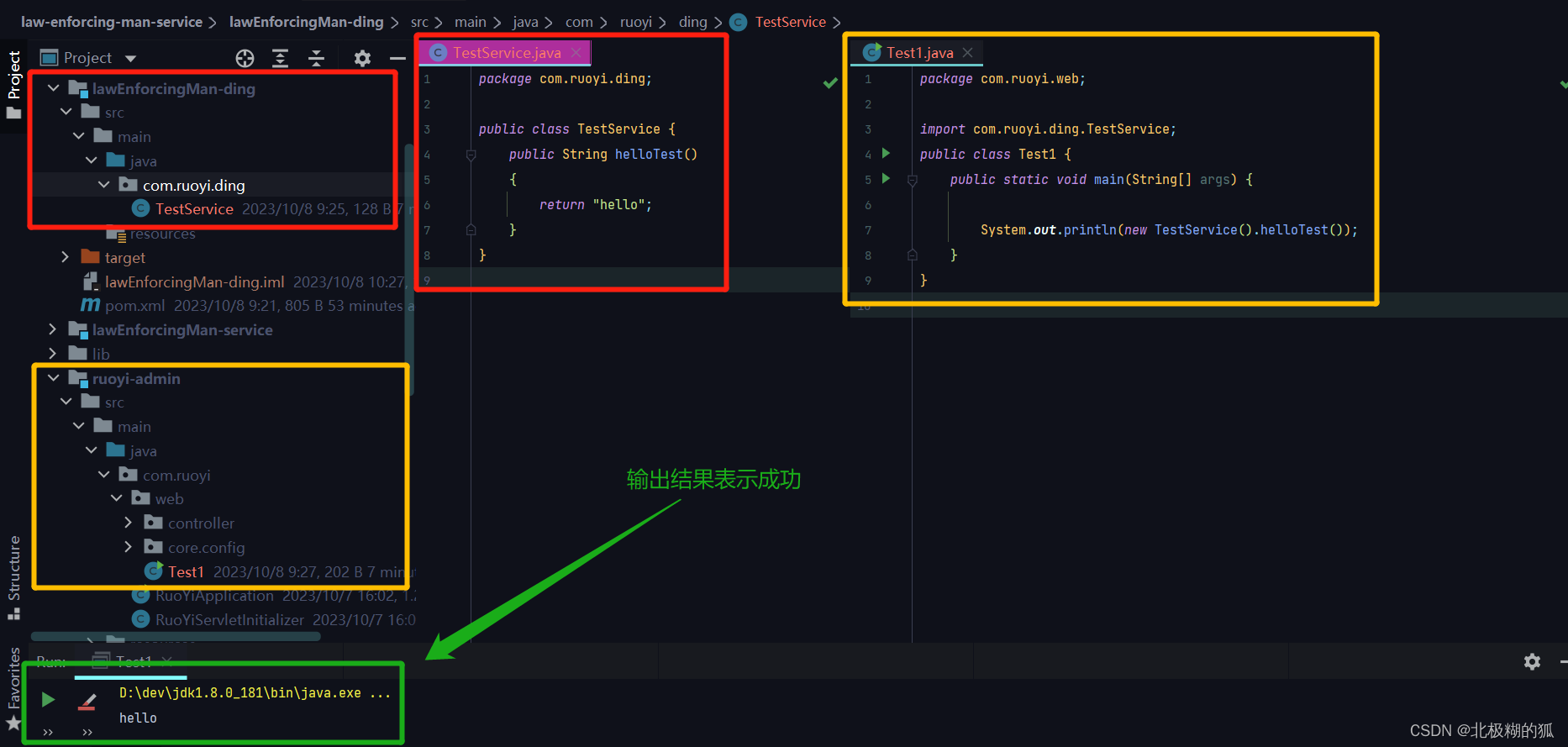Click the Favorites star icon on left stripe
This screenshot has width=1568, height=747.
coord(13,723)
